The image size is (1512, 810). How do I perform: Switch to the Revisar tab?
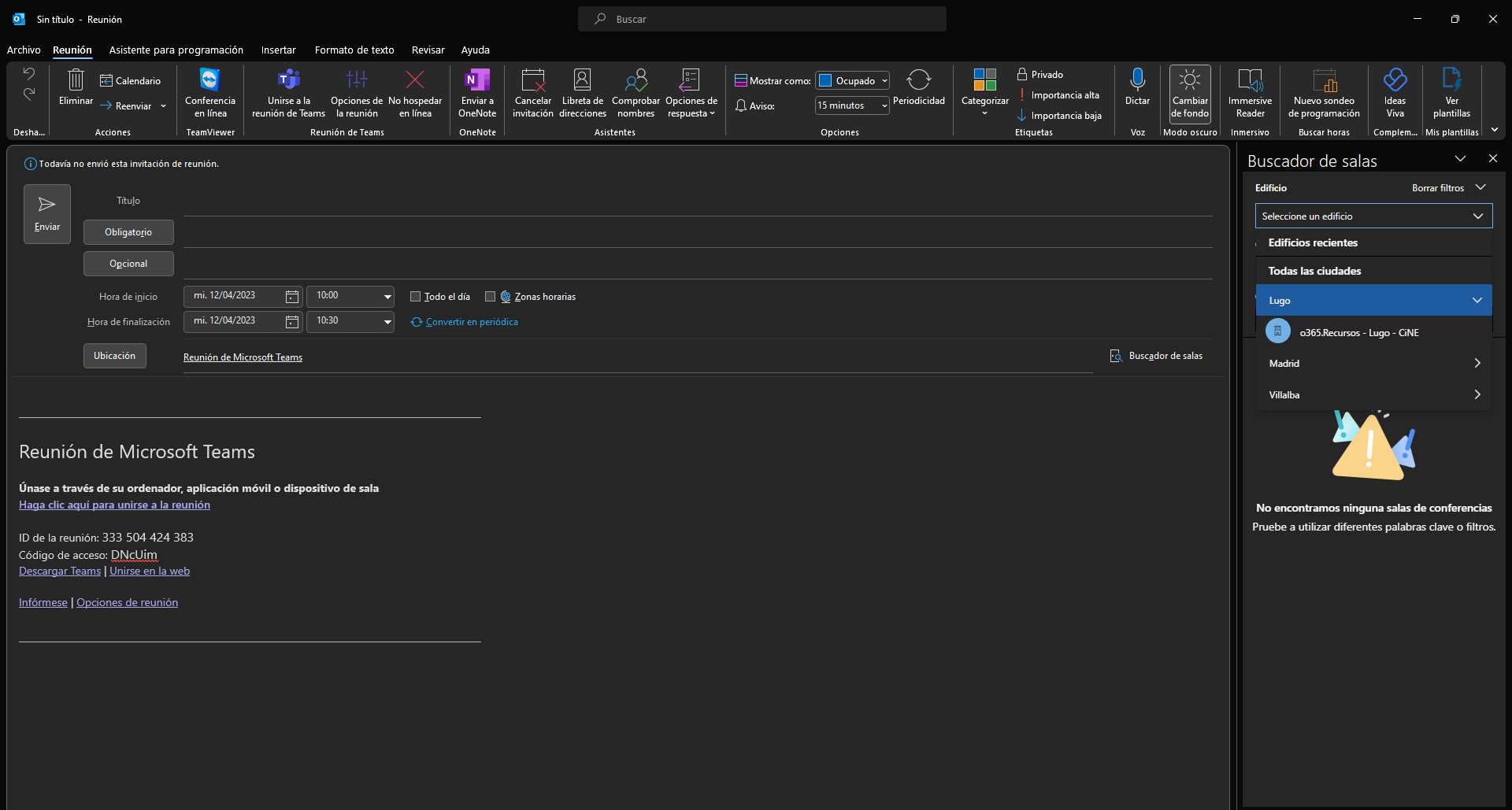pyautogui.click(x=428, y=50)
